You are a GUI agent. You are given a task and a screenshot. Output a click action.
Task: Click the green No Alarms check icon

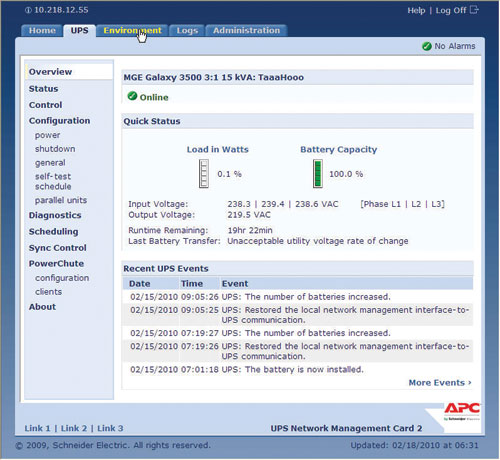click(x=427, y=46)
